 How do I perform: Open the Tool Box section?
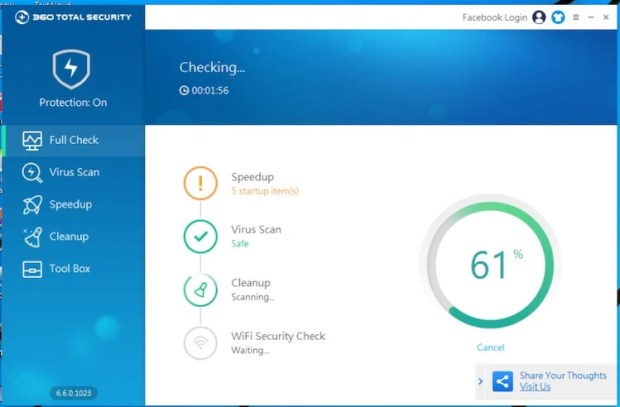click(74, 269)
